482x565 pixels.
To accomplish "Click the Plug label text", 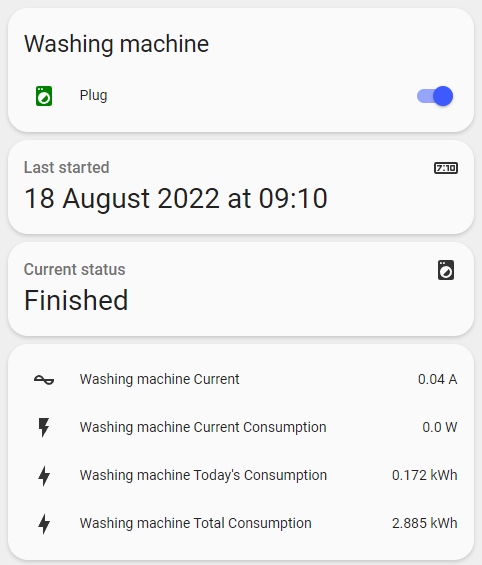I will [x=93, y=95].
